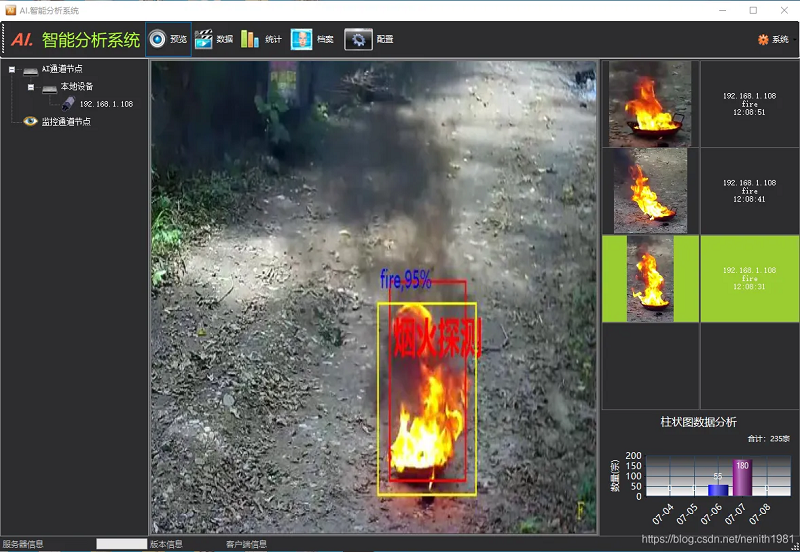This screenshot has width=800, height=552.
Task: Open the 预览 preview view icon
Action: pos(158,39)
